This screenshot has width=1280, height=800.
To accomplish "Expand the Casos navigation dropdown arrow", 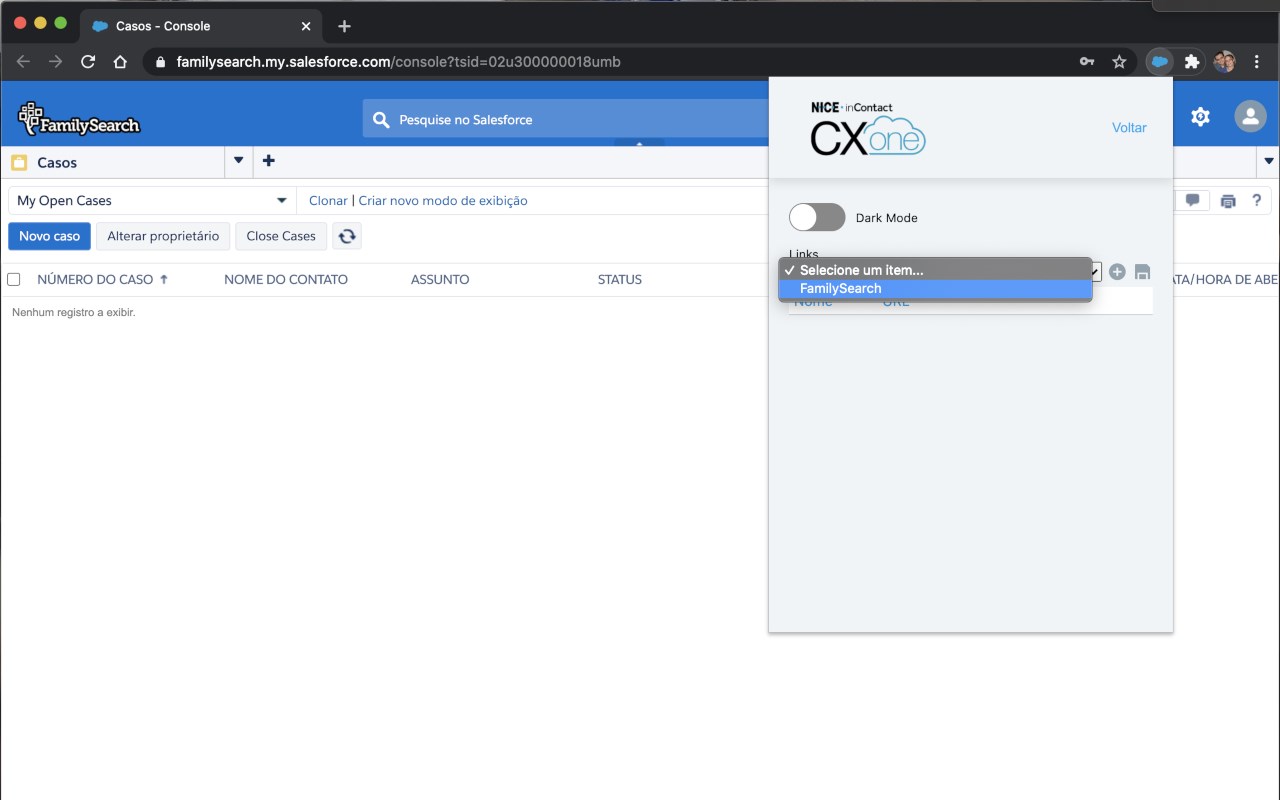I will (x=238, y=161).
